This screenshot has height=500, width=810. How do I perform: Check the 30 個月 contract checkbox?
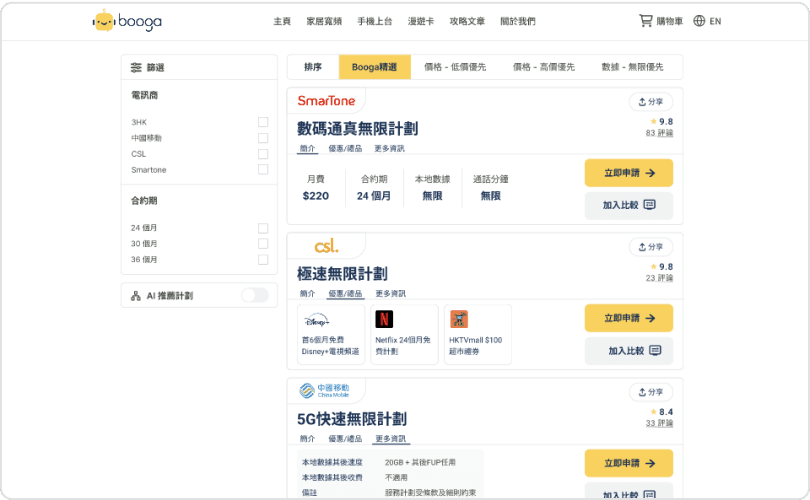click(x=263, y=243)
